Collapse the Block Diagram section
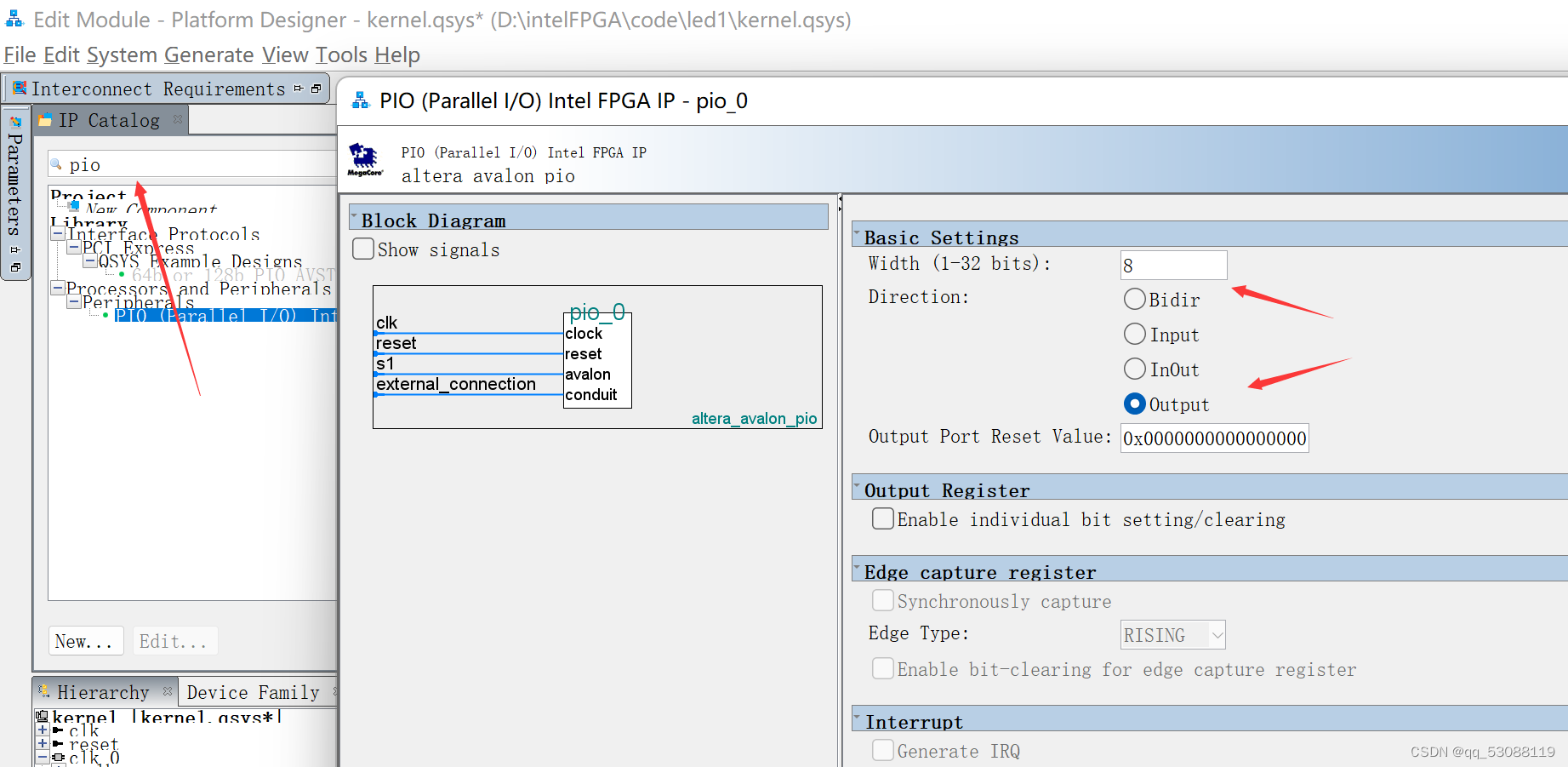The width and height of the screenshot is (1568, 767). (355, 215)
